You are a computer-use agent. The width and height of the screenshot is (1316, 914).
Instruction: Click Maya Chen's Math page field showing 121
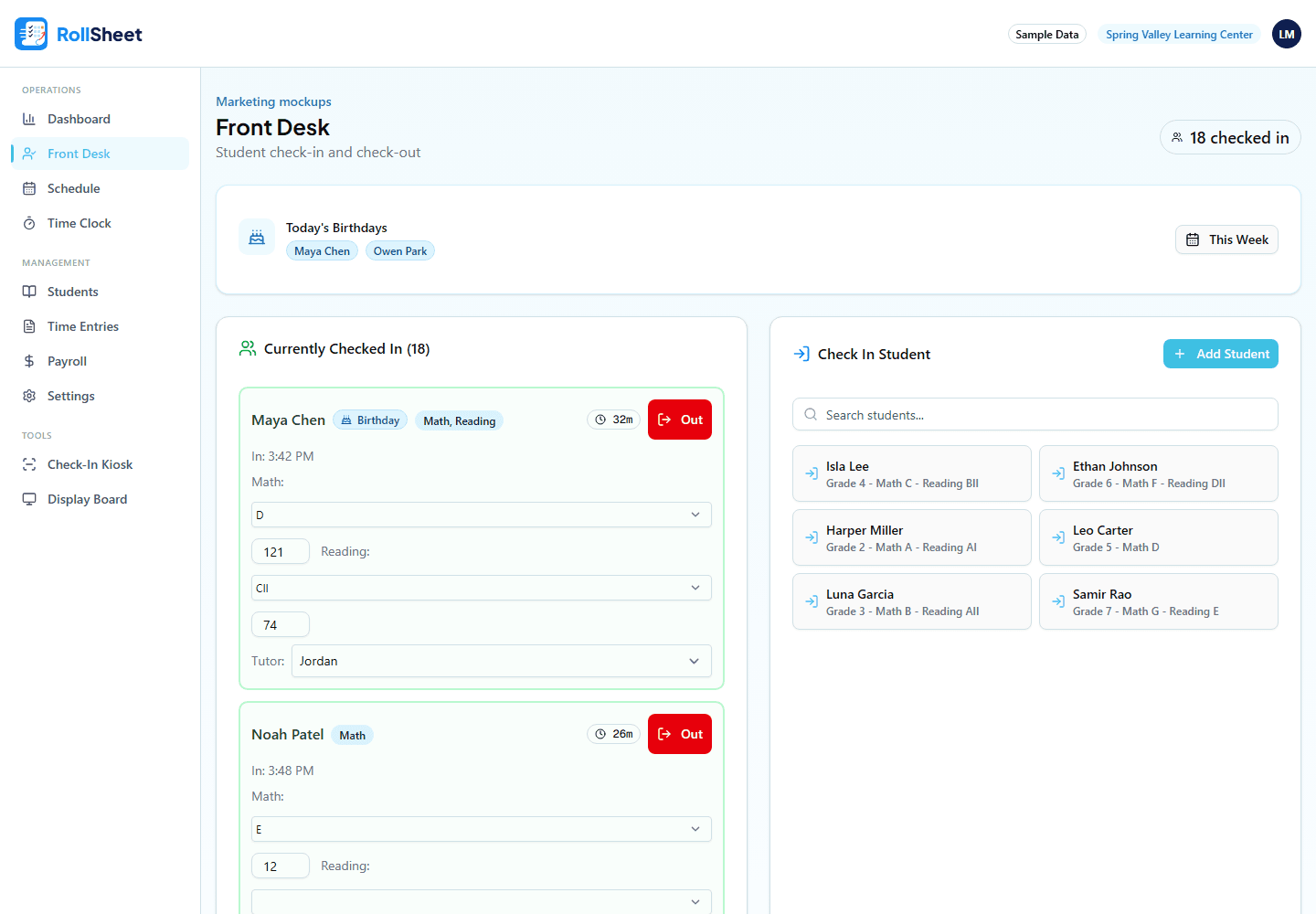[x=281, y=551]
